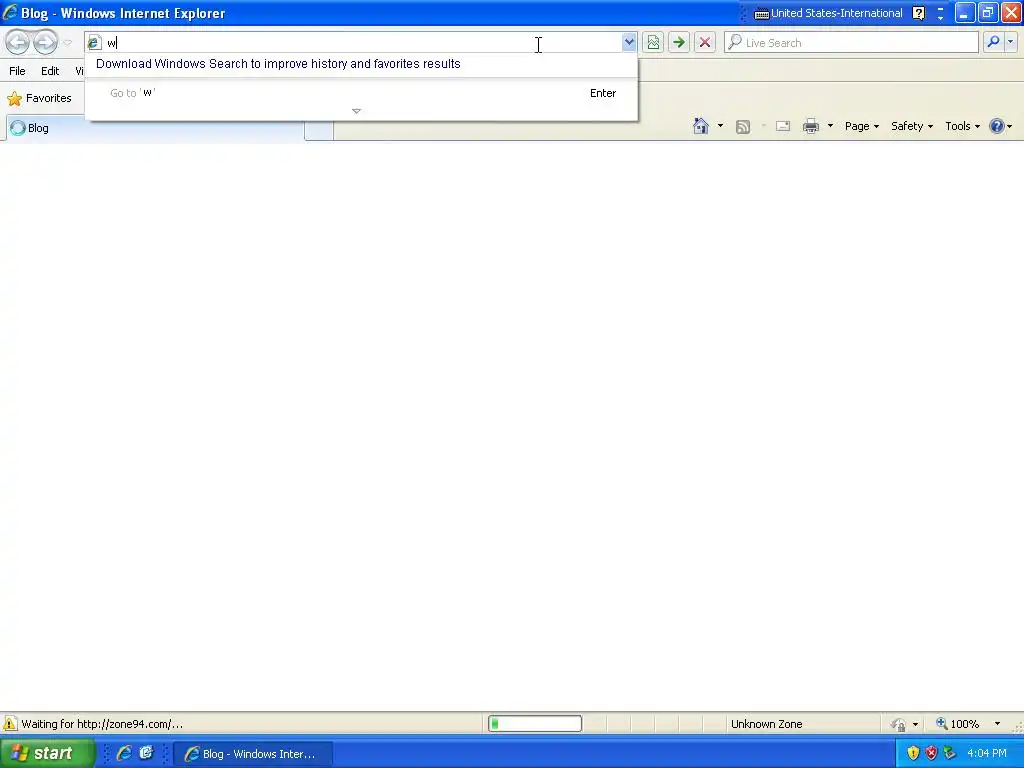The image size is (1024, 768).
Task: Open the recent pages dropdown arrow
Action: [x=67, y=43]
